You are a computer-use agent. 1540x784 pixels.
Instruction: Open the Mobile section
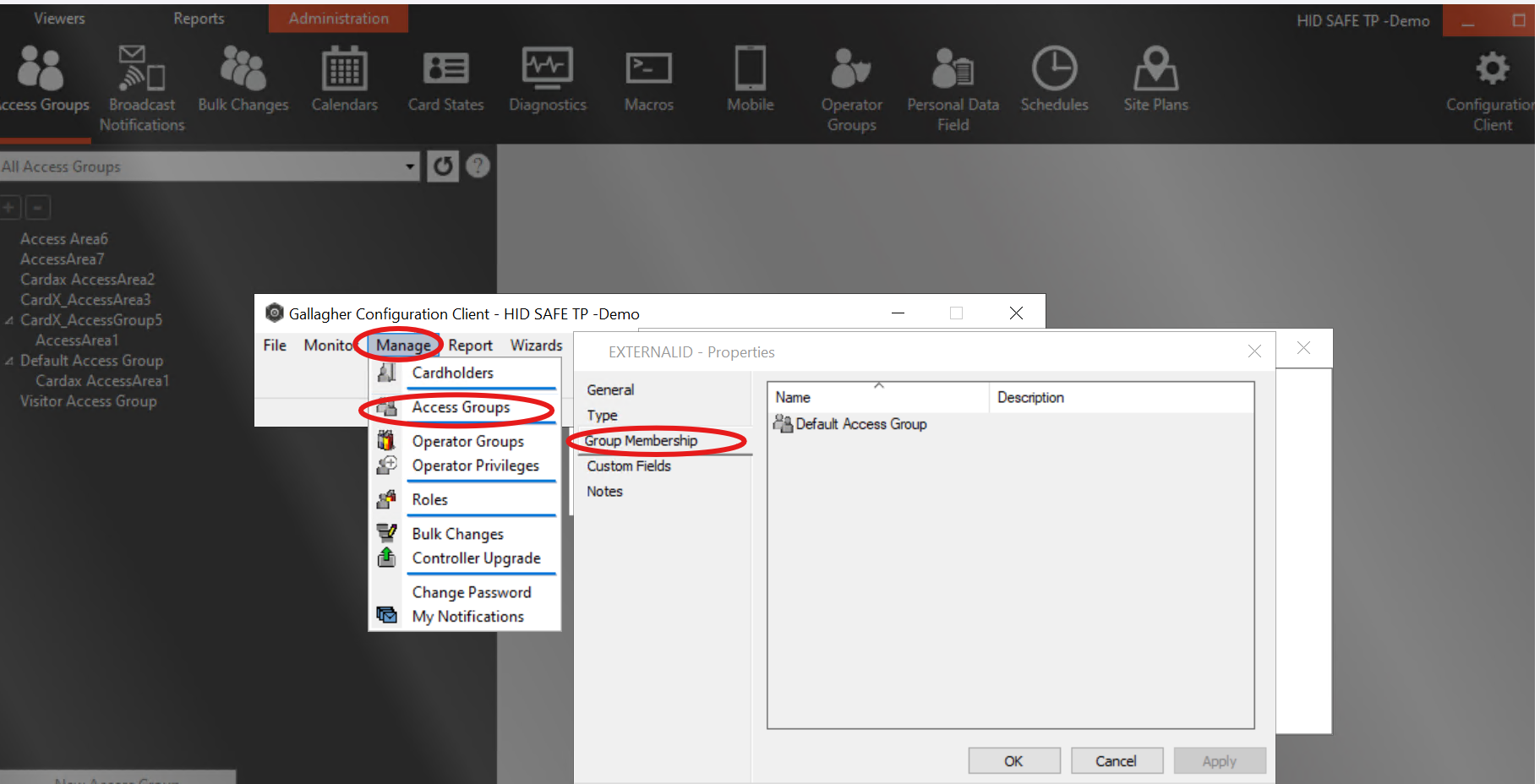pyautogui.click(x=751, y=80)
